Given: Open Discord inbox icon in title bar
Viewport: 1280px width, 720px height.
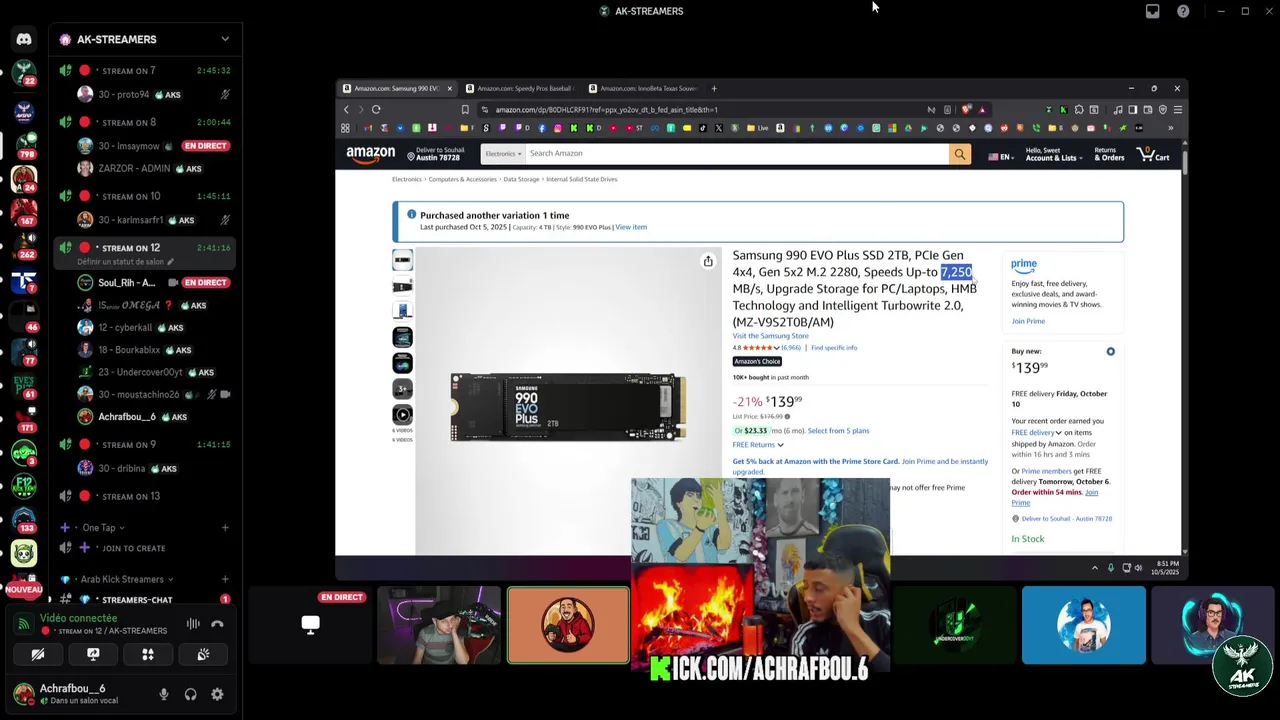Looking at the screenshot, I should coord(1152,11).
